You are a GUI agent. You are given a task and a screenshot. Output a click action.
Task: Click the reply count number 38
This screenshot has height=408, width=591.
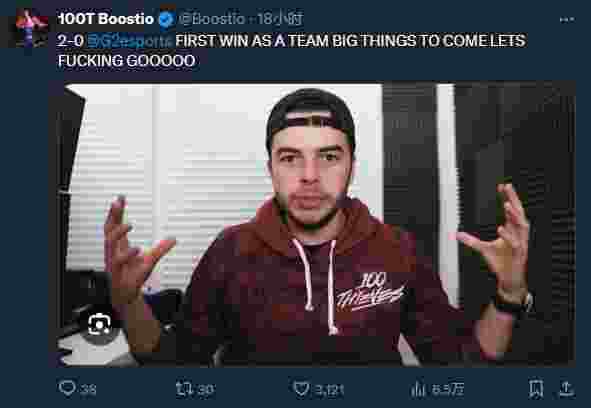89,389
